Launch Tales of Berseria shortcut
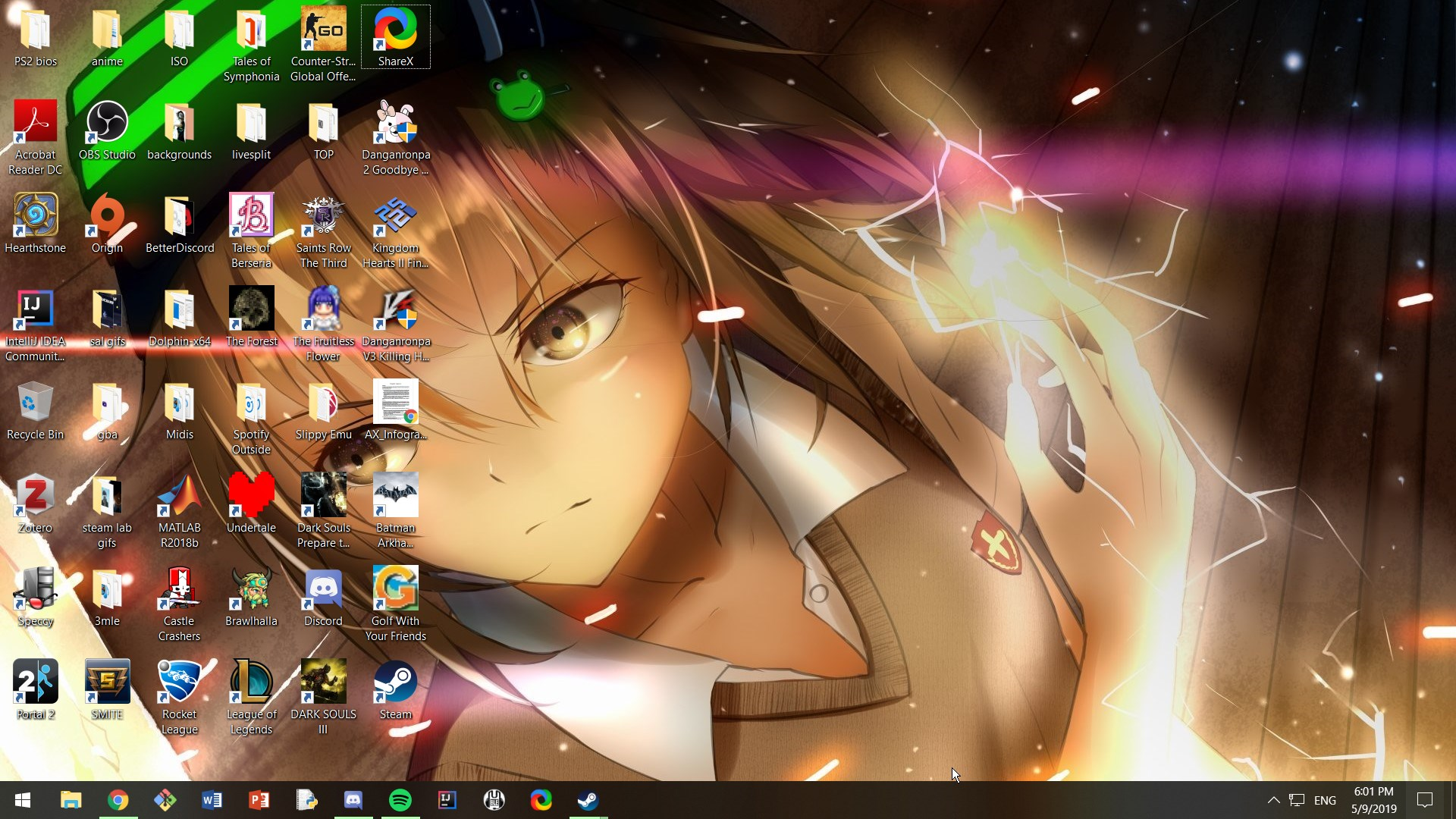 [x=251, y=232]
